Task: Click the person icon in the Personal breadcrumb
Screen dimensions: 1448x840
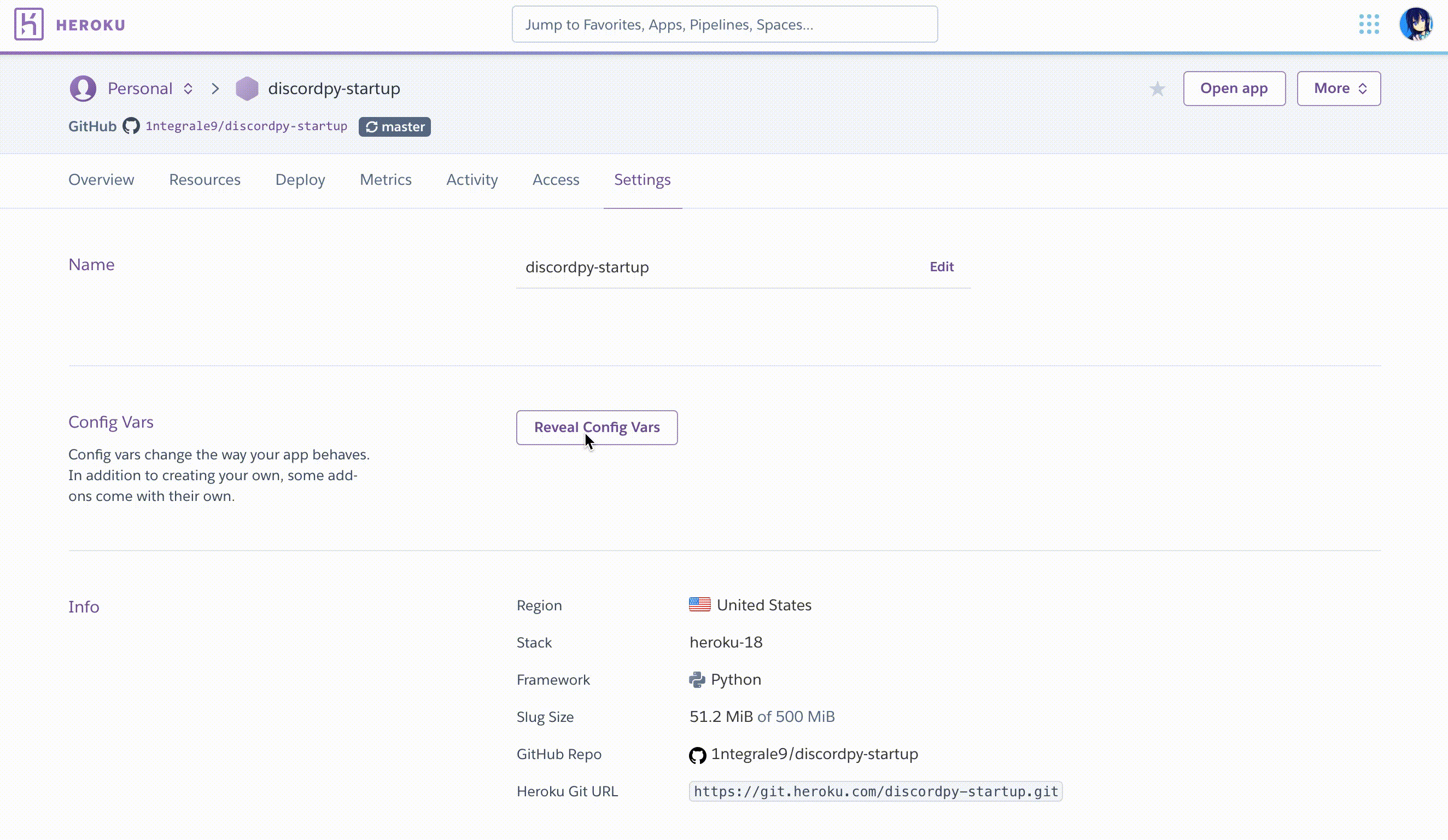Action: 83,88
